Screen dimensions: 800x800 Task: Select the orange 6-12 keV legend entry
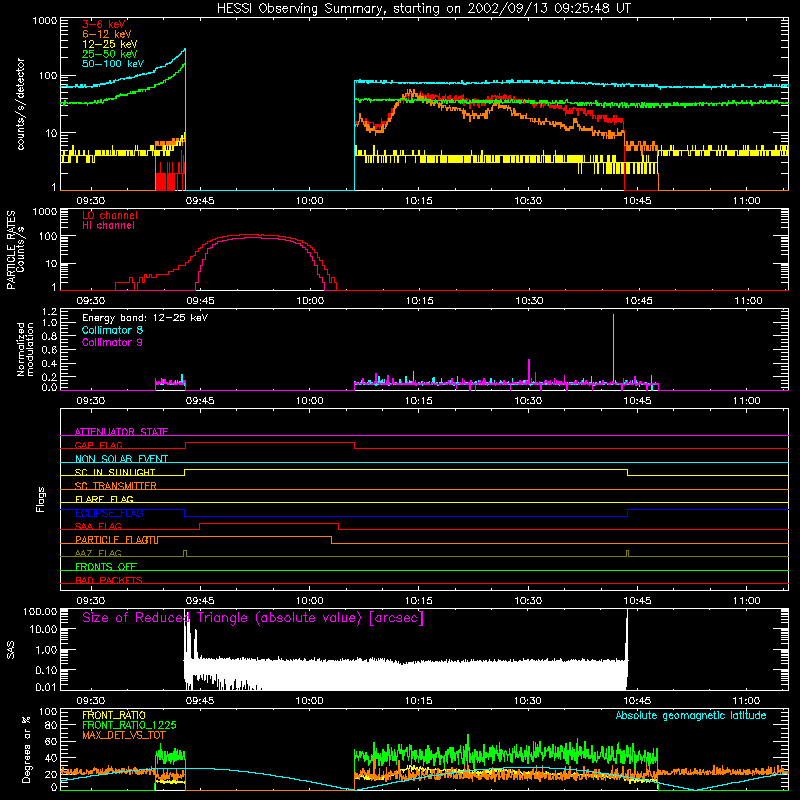(x=107, y=34)
